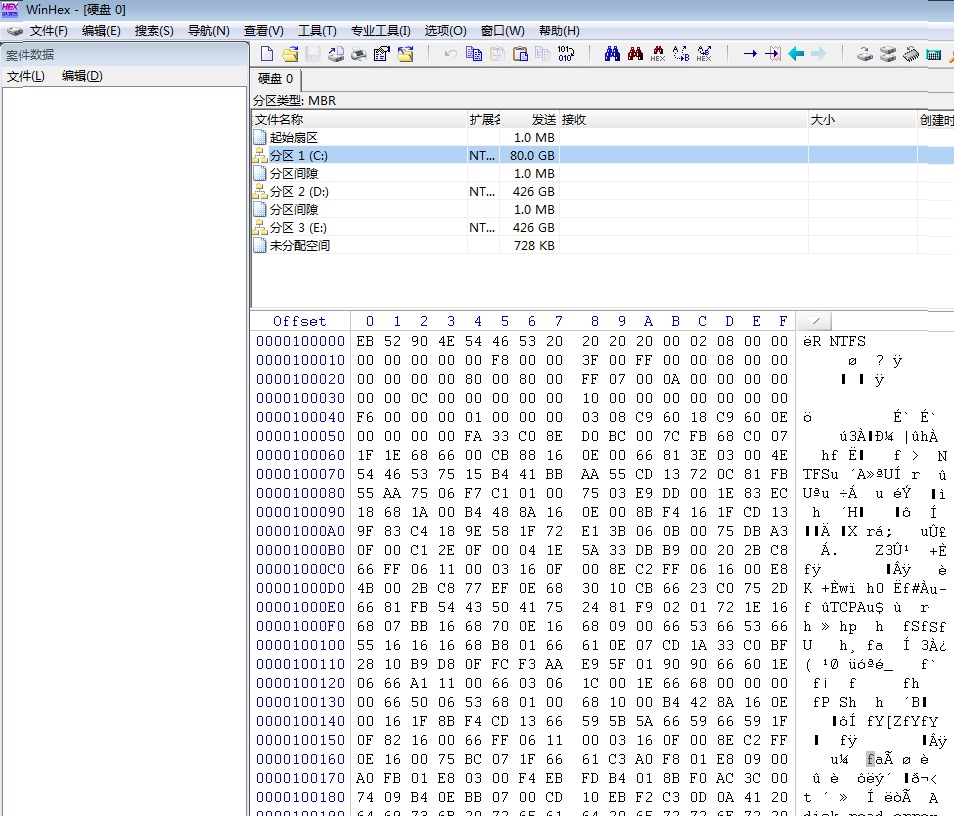Click the cyan Back arrow icon
This screenshot has width=954, height=816.
[x=796, y=54]
